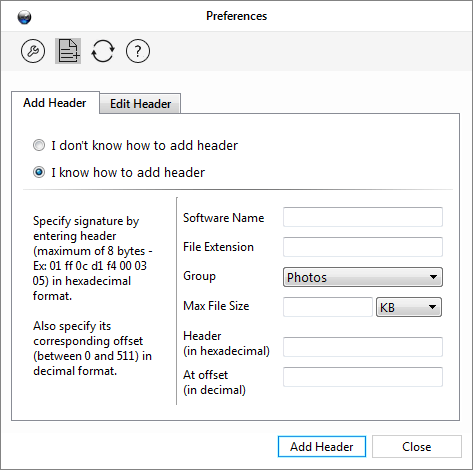Click the Preferences window title

coord(236,16)
